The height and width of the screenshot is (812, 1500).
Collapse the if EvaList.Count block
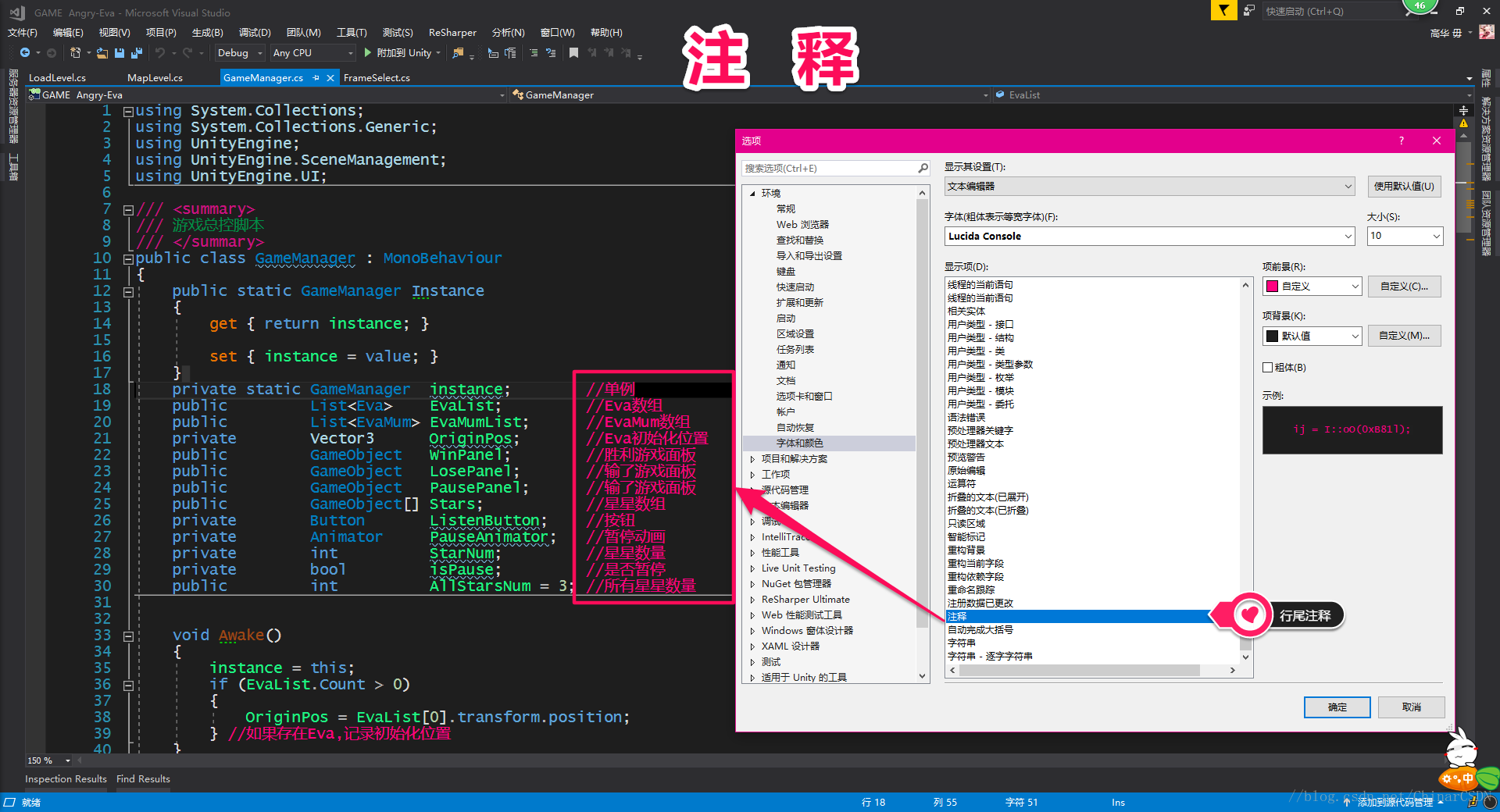128,685
